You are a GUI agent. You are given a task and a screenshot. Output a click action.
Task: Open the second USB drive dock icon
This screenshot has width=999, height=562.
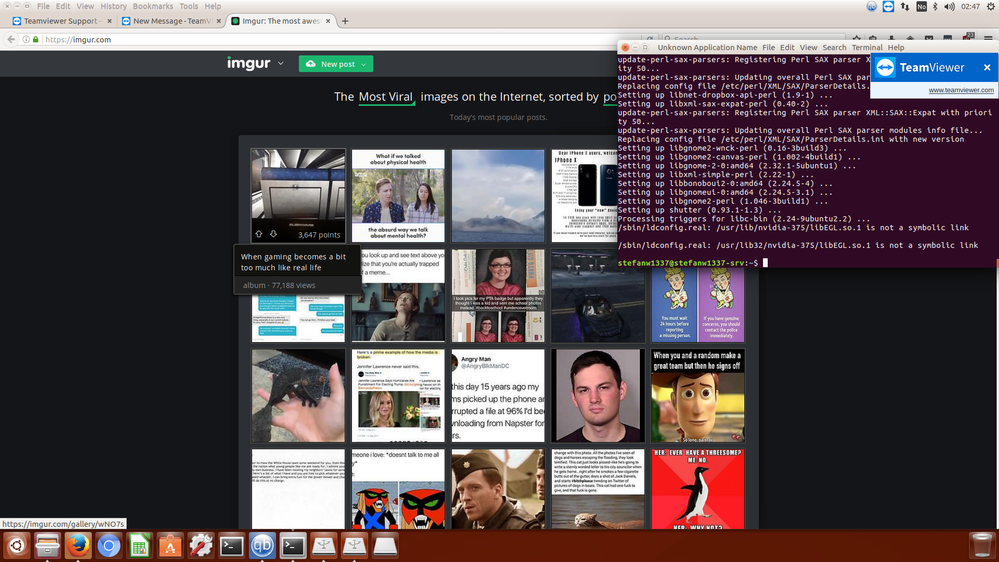point(354,546)
